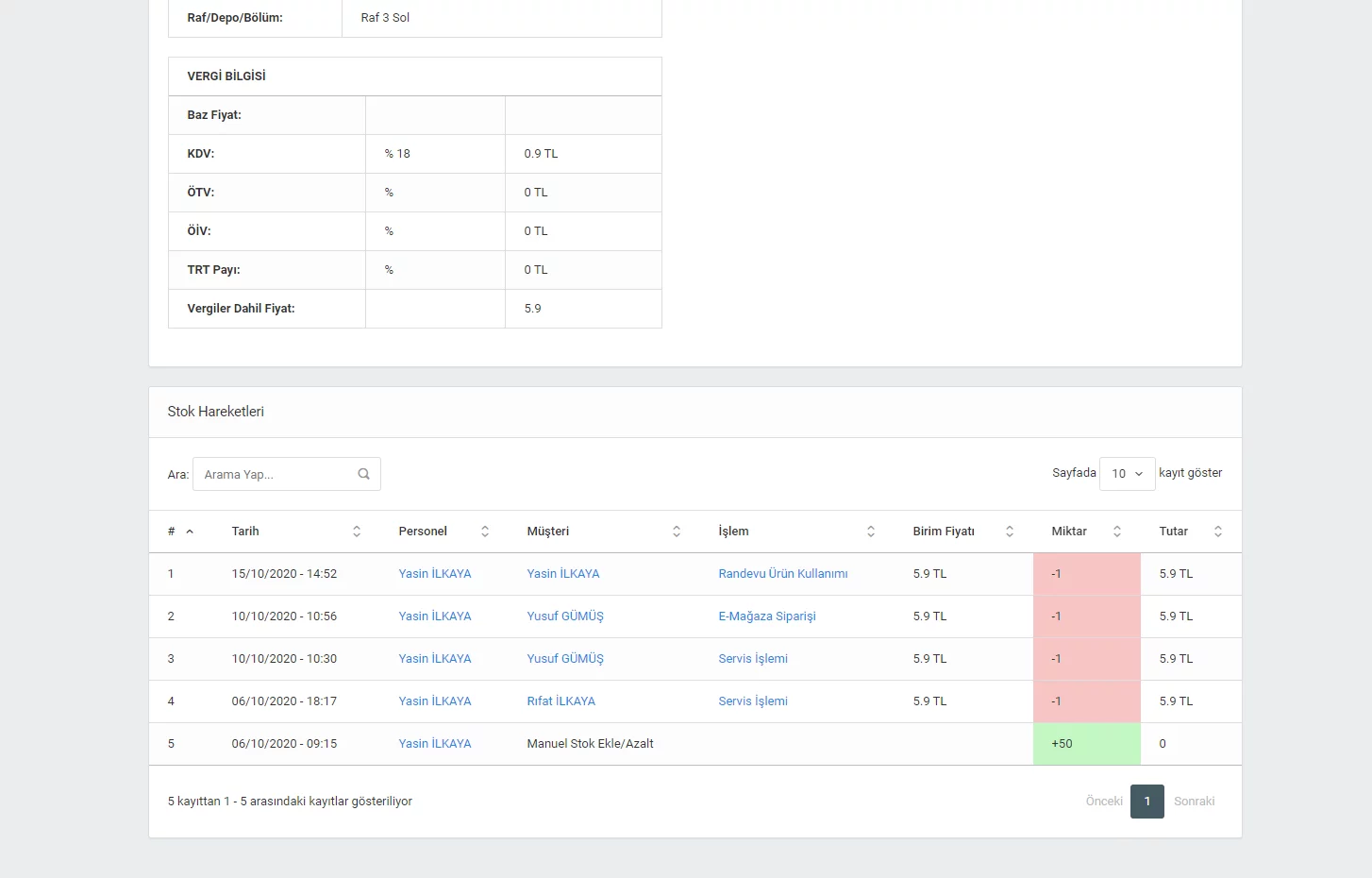
Task: Sort table by Personel column icon
Action: click(485, 532)
